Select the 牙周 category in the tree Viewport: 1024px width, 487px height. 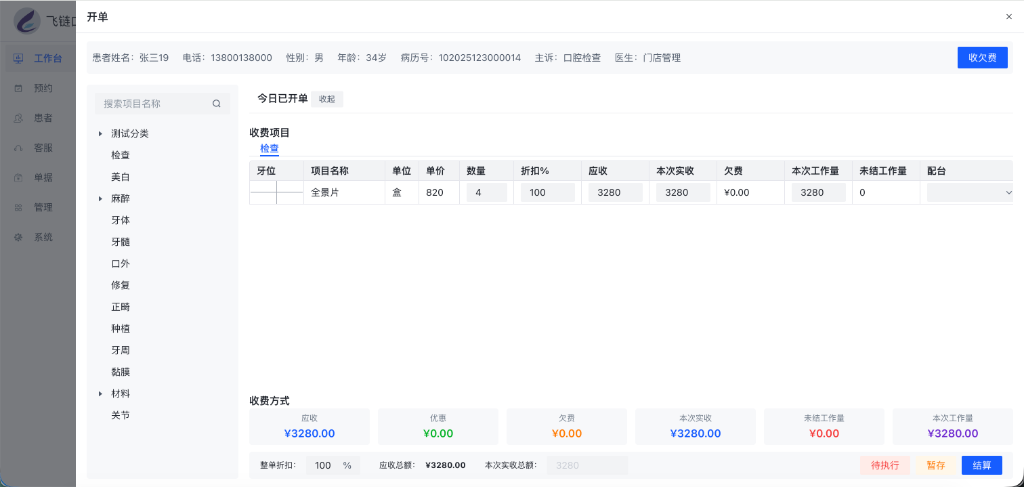tap(121, 351)
